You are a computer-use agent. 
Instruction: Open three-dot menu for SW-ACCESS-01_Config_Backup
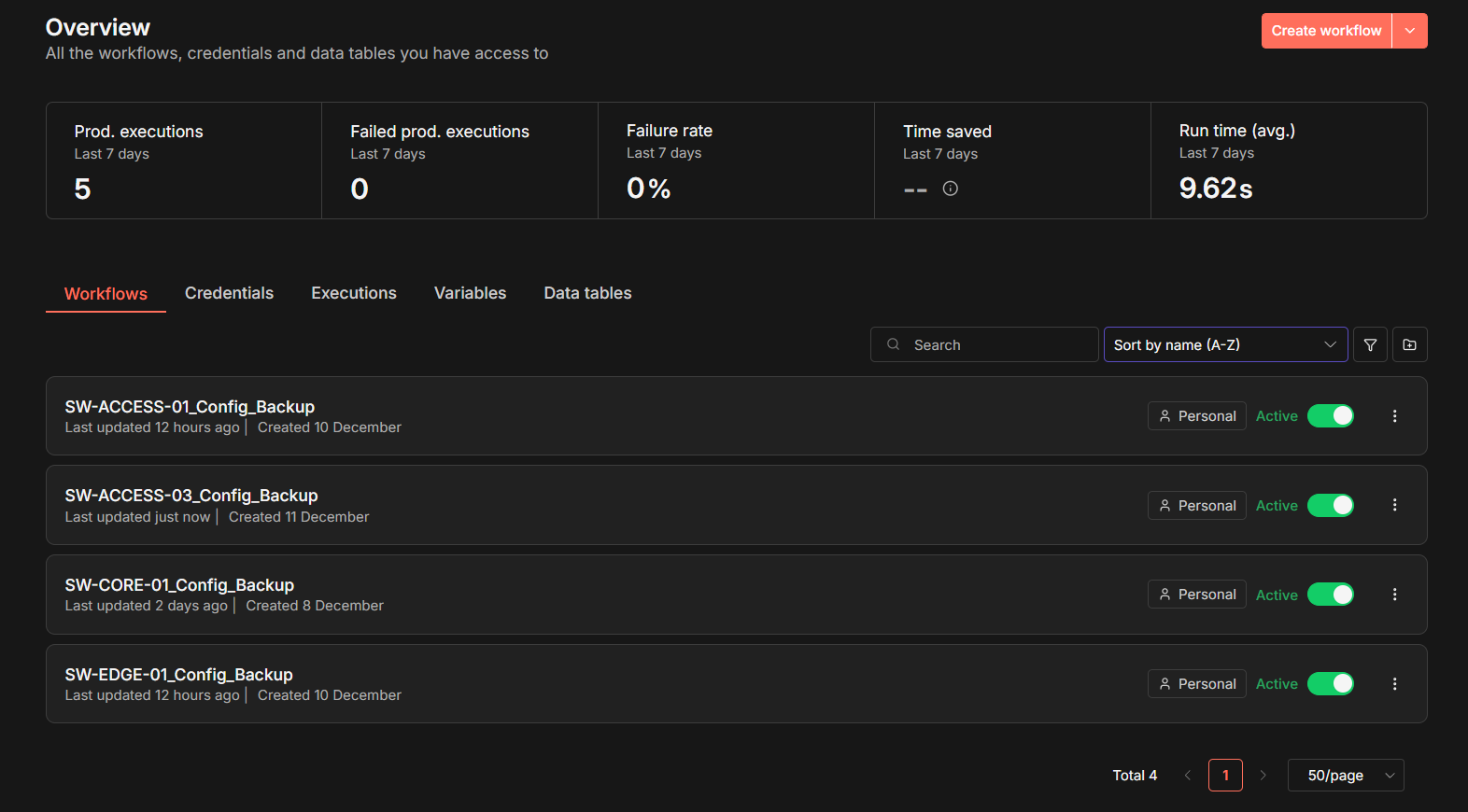(1394, 416)
